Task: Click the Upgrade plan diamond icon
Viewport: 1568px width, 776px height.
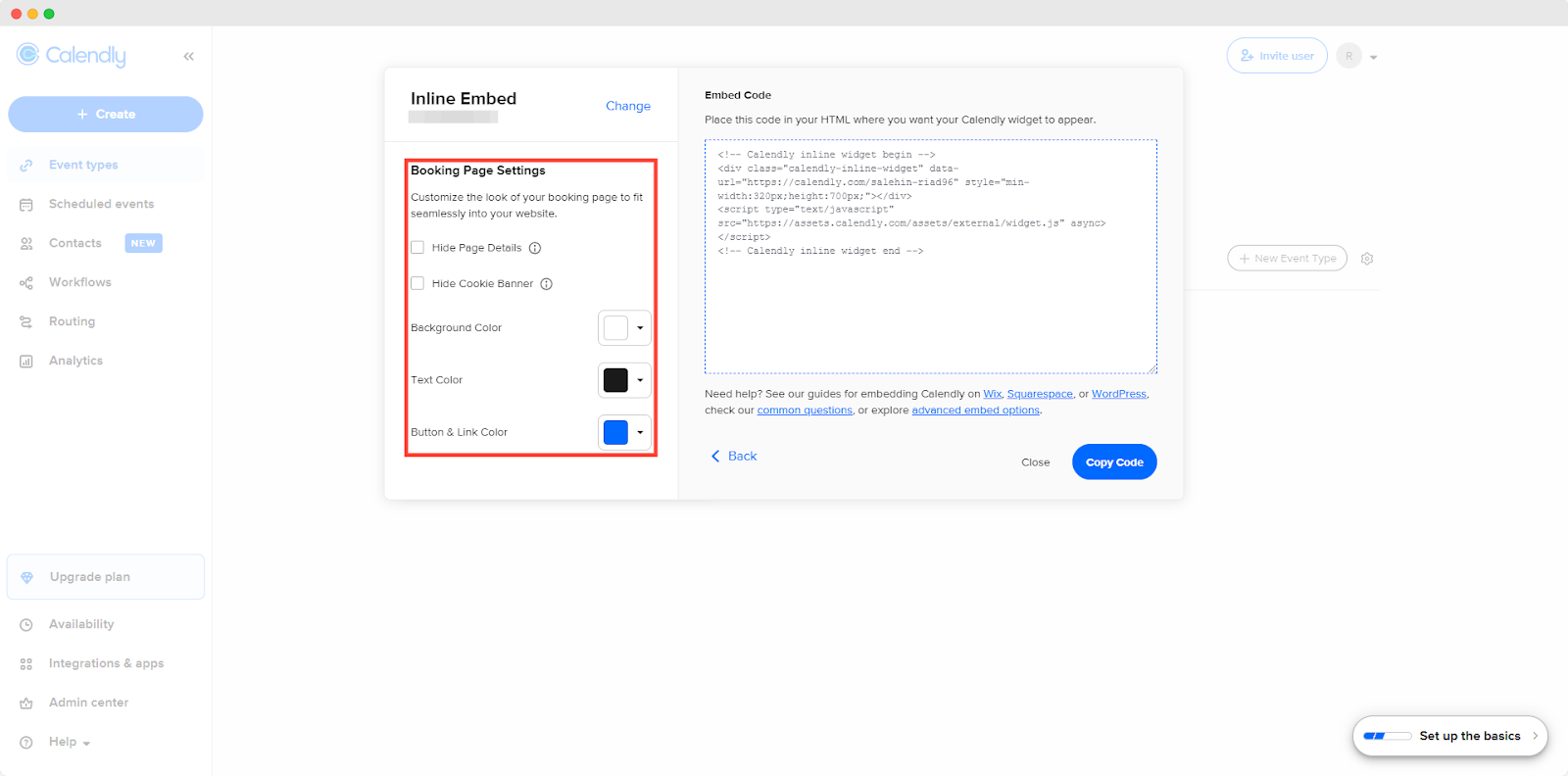Action: pyautogui.click(x=27, y=577)
